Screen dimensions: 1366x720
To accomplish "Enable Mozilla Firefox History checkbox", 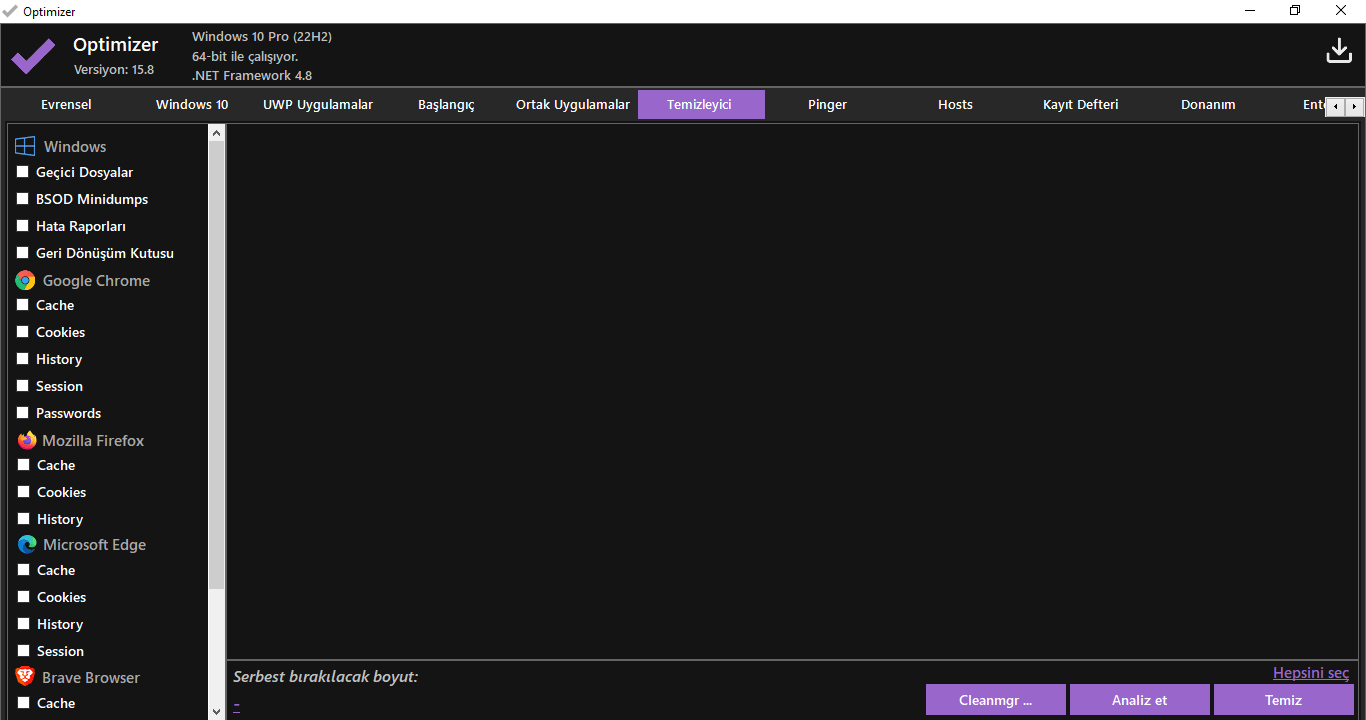I will click(23, 519).
